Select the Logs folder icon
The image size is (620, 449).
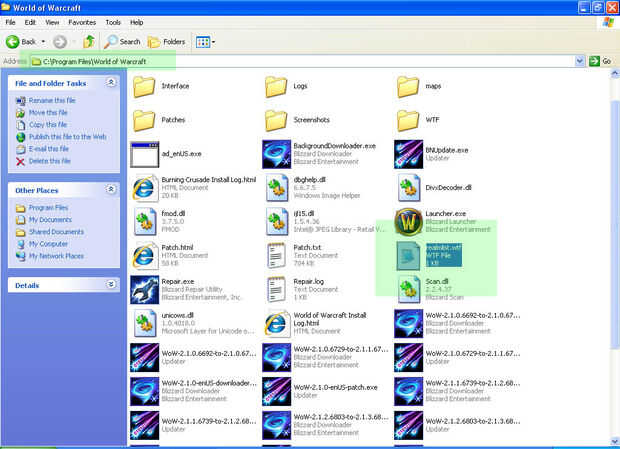[276, 87]
